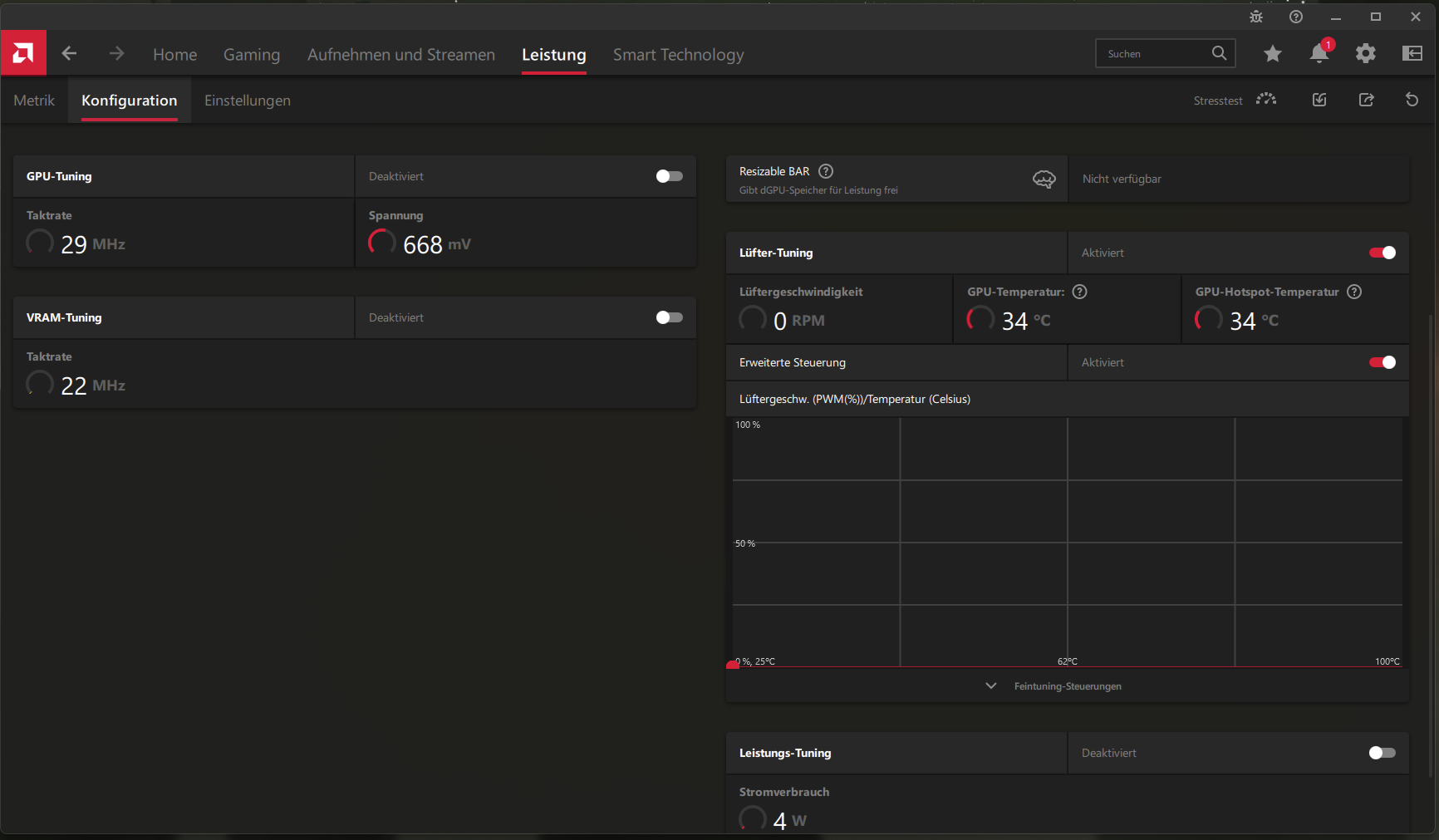Click Resizable BAR help icon
The image size is (1439, 840).
[826, 171]
